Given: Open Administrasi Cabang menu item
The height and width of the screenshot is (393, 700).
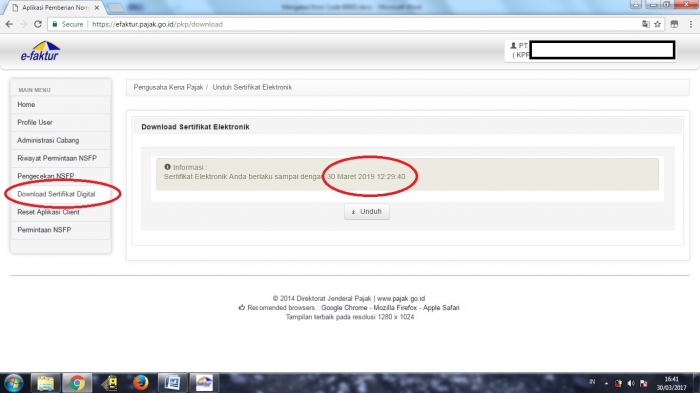Looking at the screenshot, I should click(x=61, y=140).
